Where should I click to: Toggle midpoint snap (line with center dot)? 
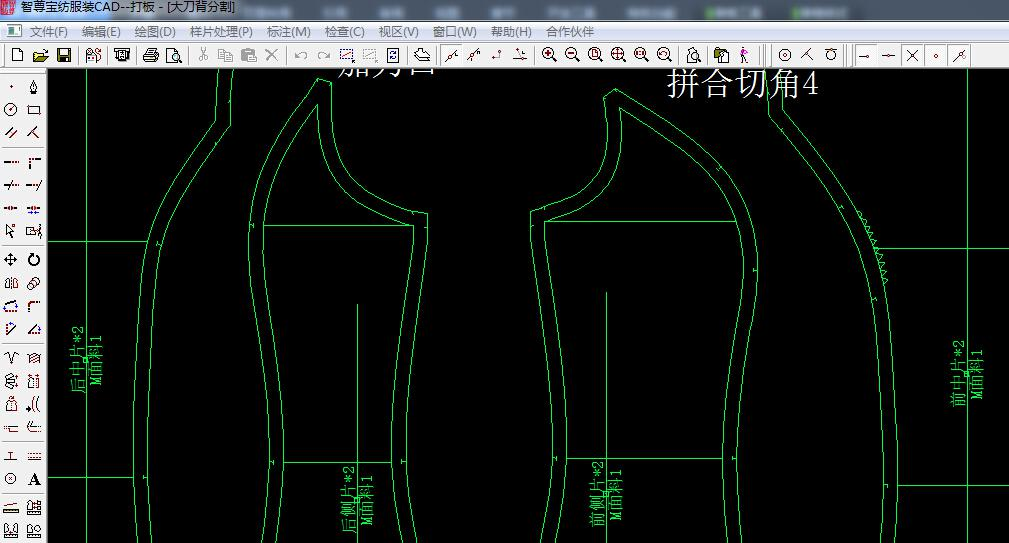click(x=889, y=56)
